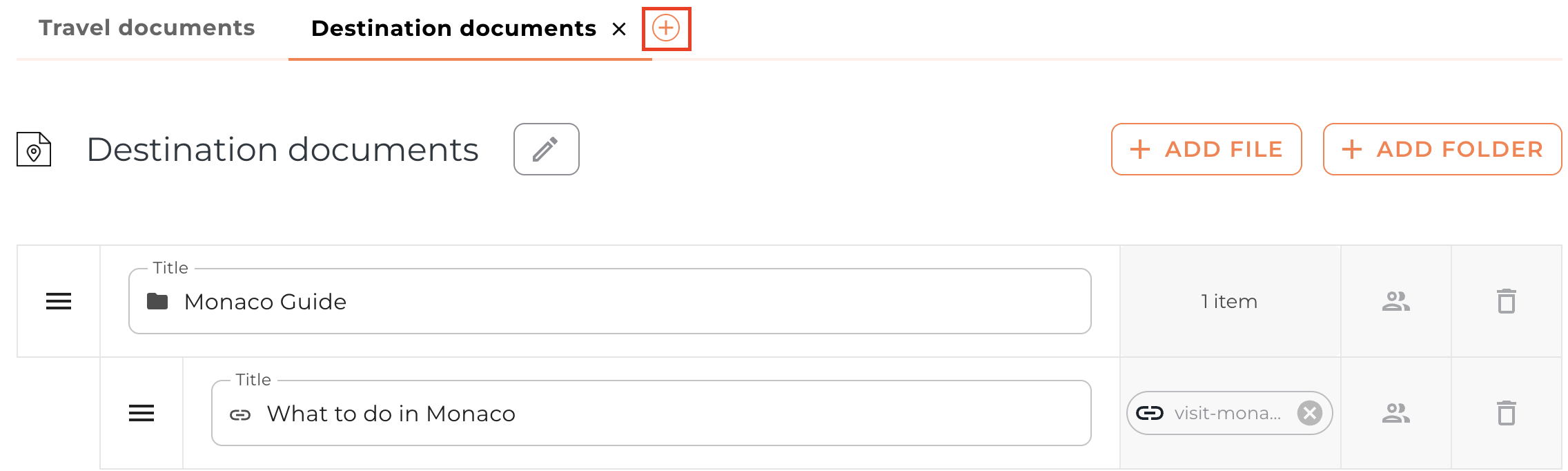Open sharing for What to do in Monaco
Image resolution: width=1568 pixels, height=471 pixels.
1395,413
